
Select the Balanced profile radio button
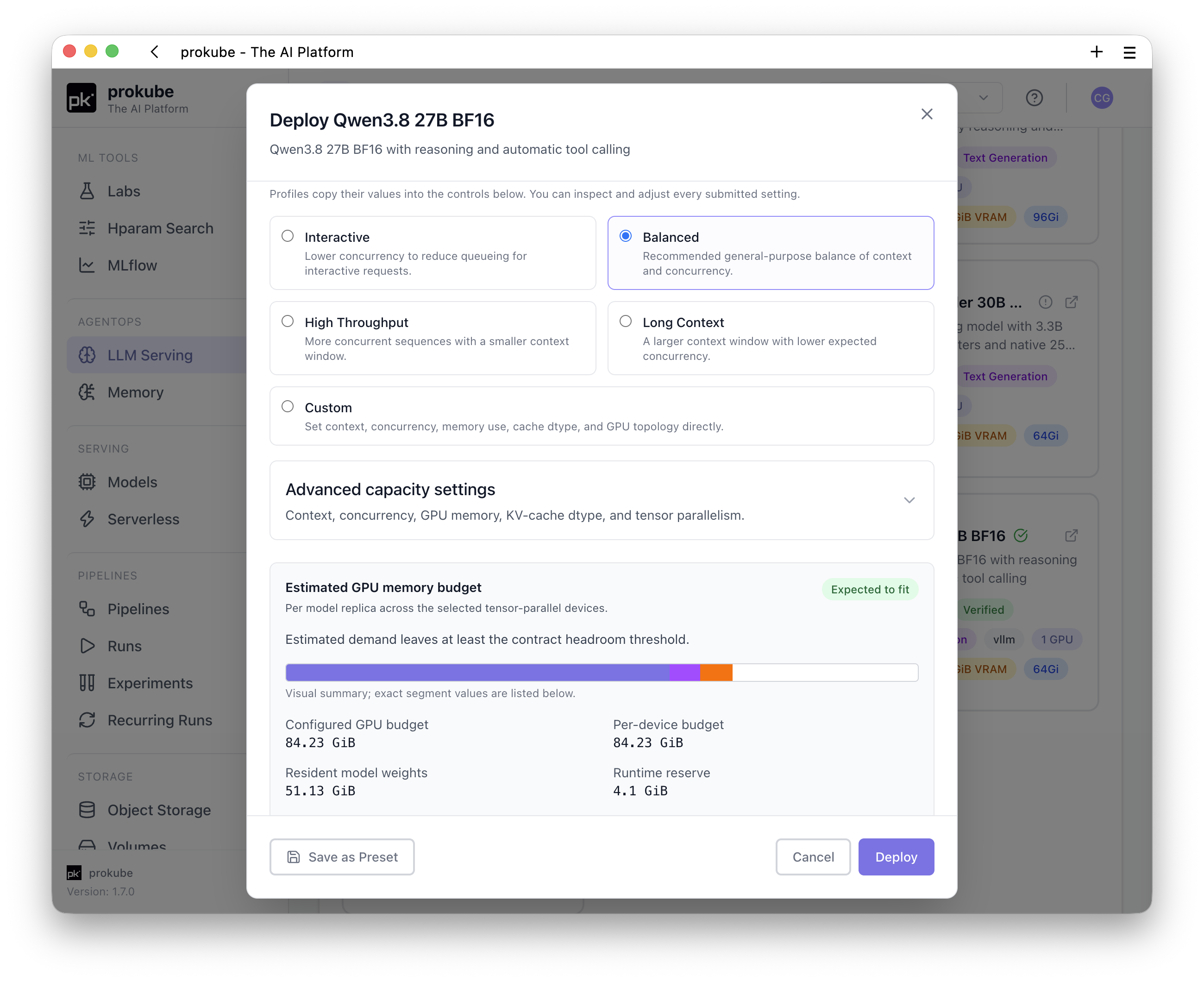point(626,236)
